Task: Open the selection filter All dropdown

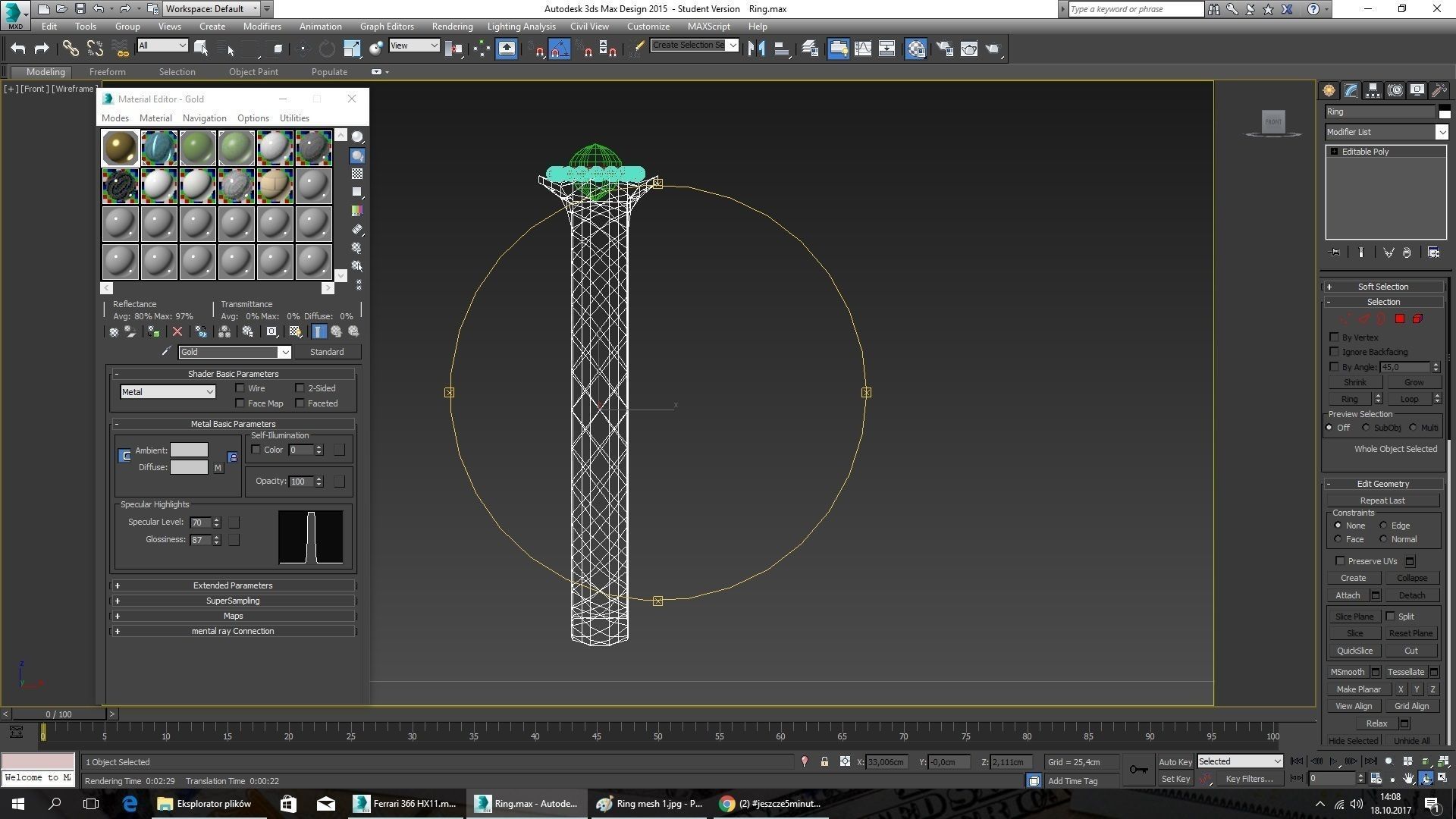Action: tap(162, 45)
